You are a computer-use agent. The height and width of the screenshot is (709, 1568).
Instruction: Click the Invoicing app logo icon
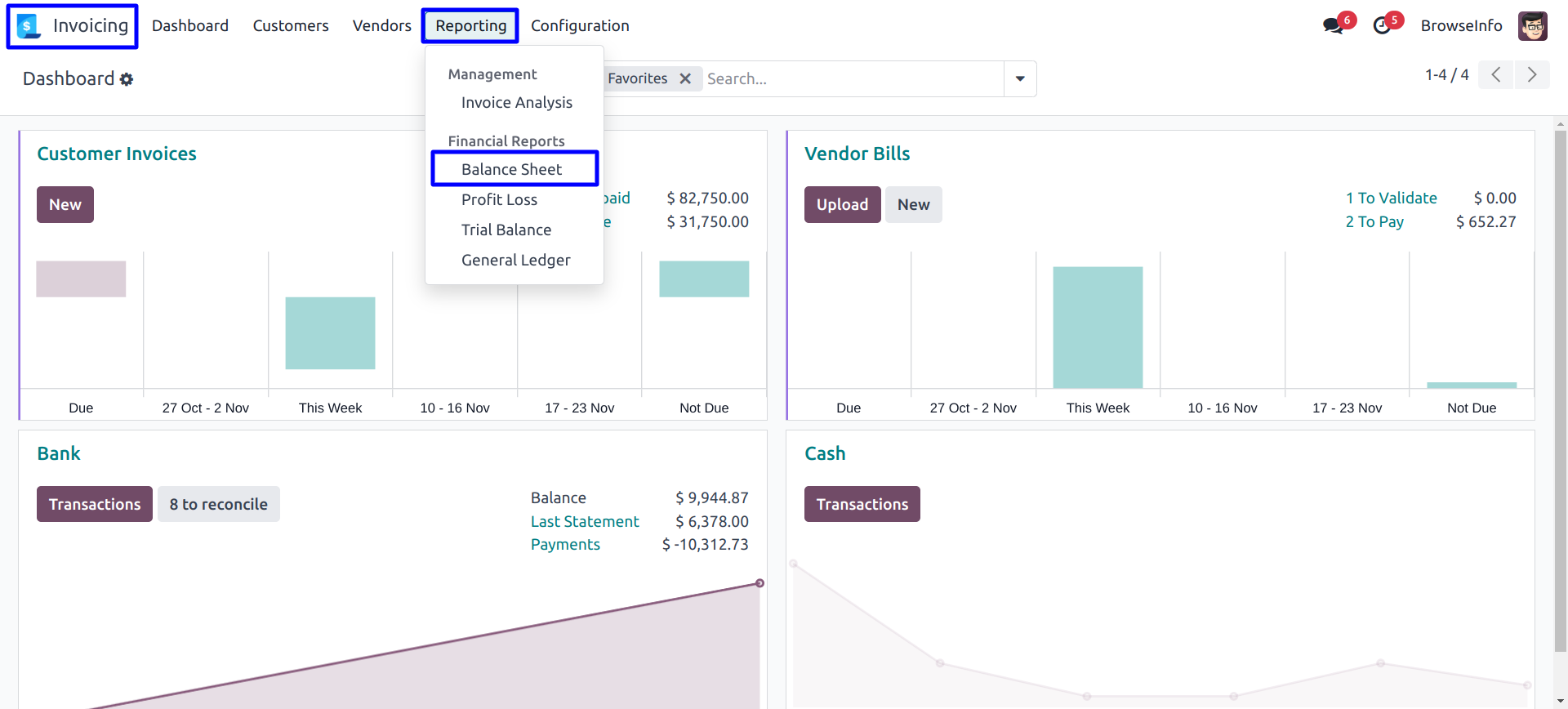(29, 26)
